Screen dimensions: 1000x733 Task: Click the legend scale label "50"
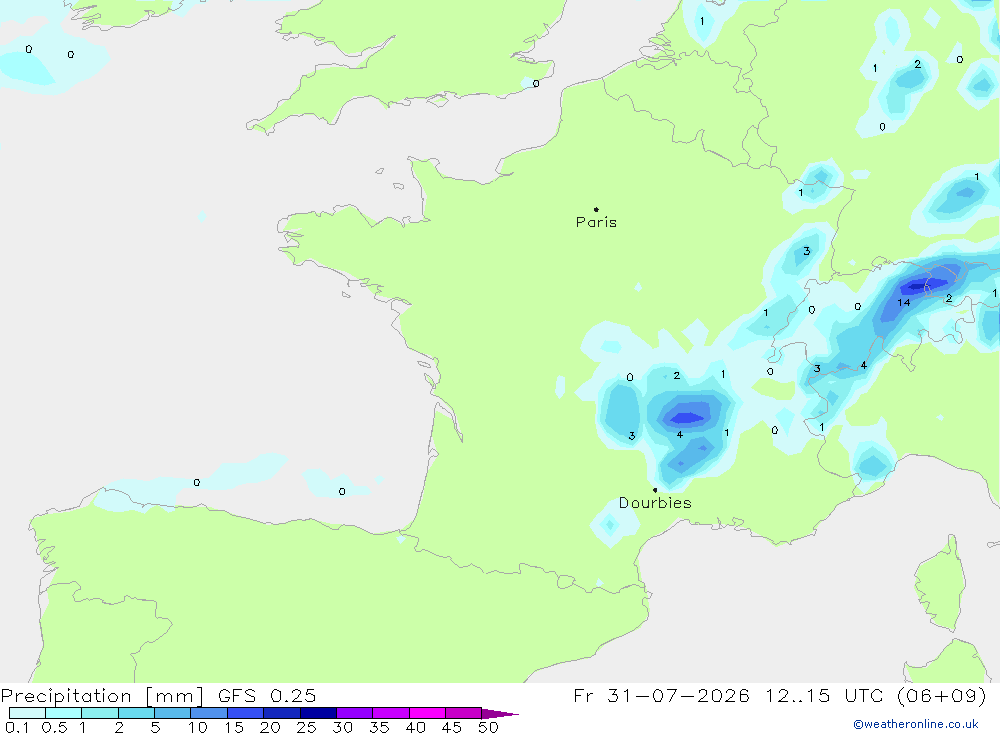(489, 727)
